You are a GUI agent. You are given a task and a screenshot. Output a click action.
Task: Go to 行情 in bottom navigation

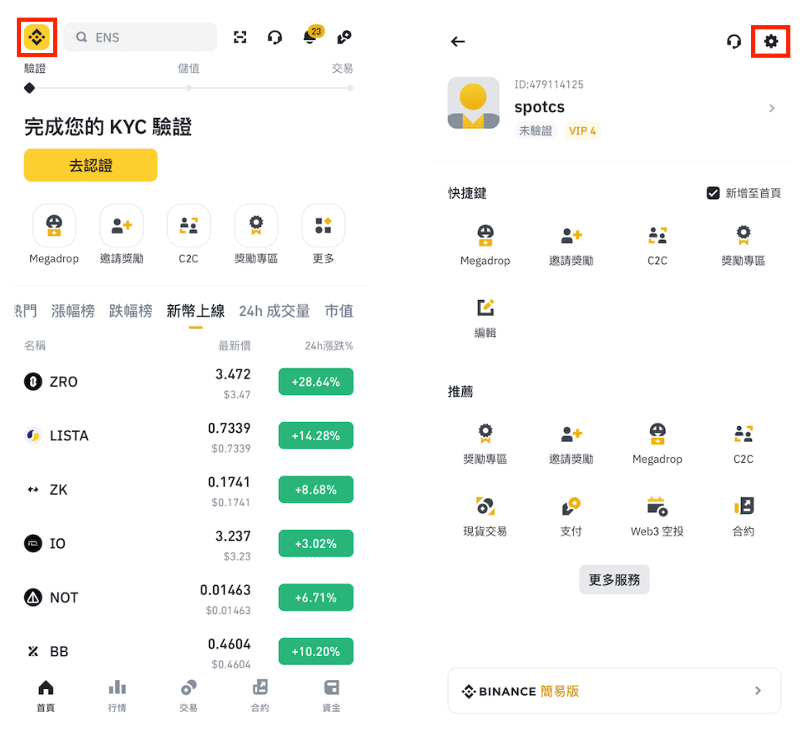point(117,696)
